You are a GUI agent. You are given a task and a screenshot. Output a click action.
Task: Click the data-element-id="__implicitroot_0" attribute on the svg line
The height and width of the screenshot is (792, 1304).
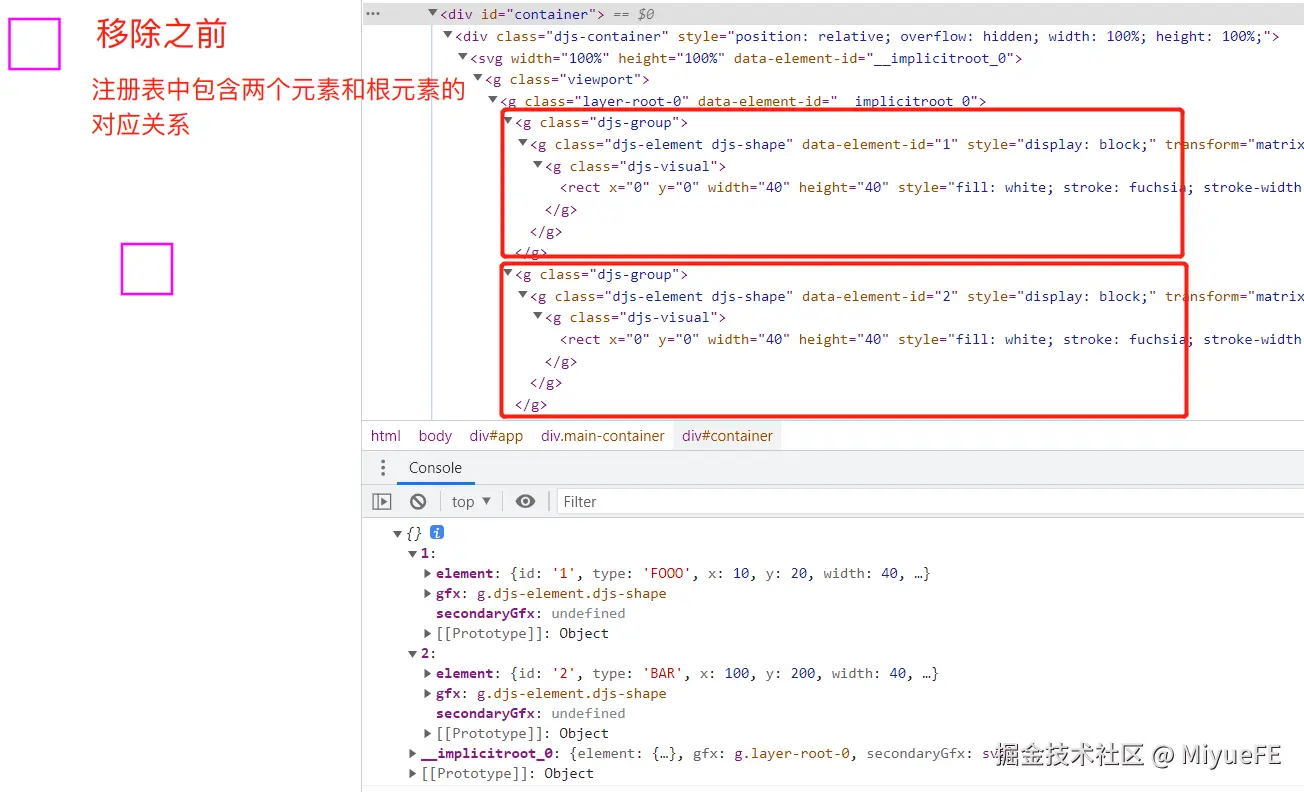874,58
